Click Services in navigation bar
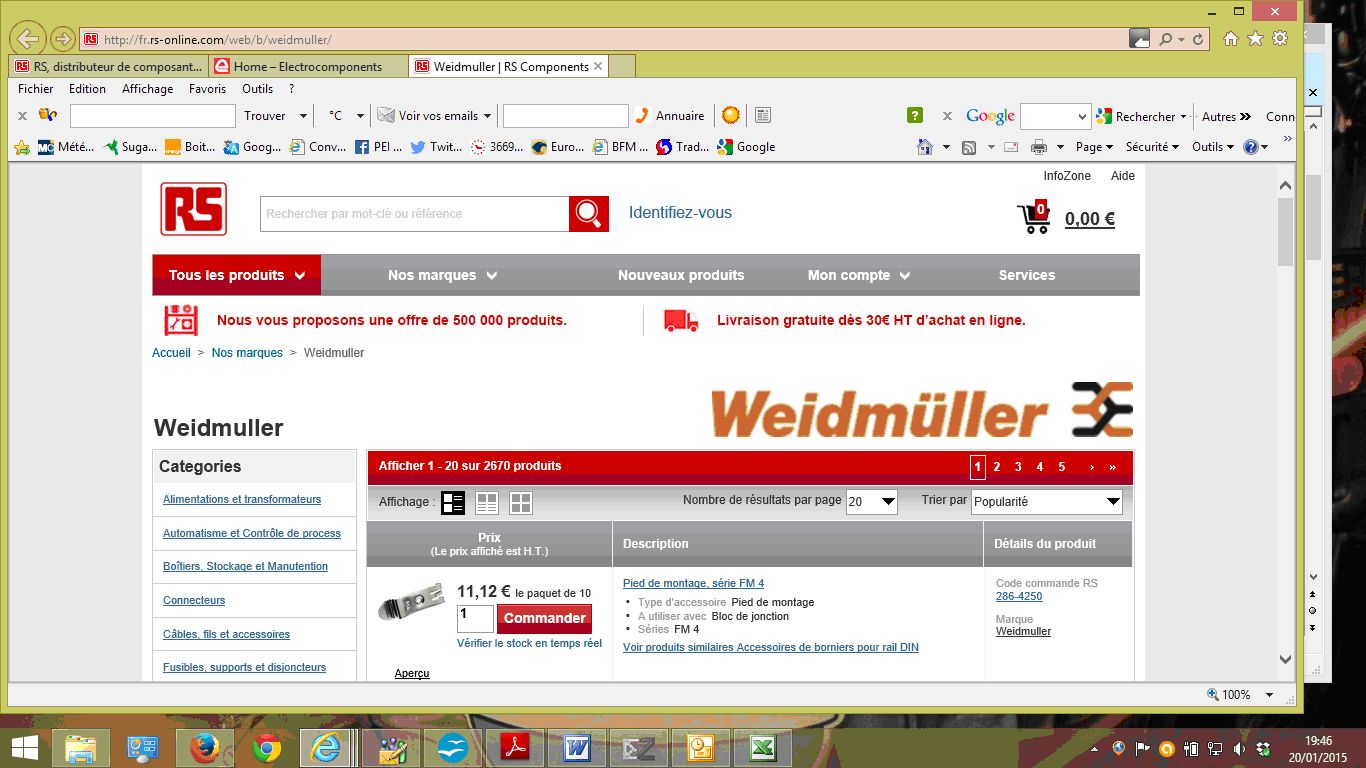 (x=1027, y=275)
